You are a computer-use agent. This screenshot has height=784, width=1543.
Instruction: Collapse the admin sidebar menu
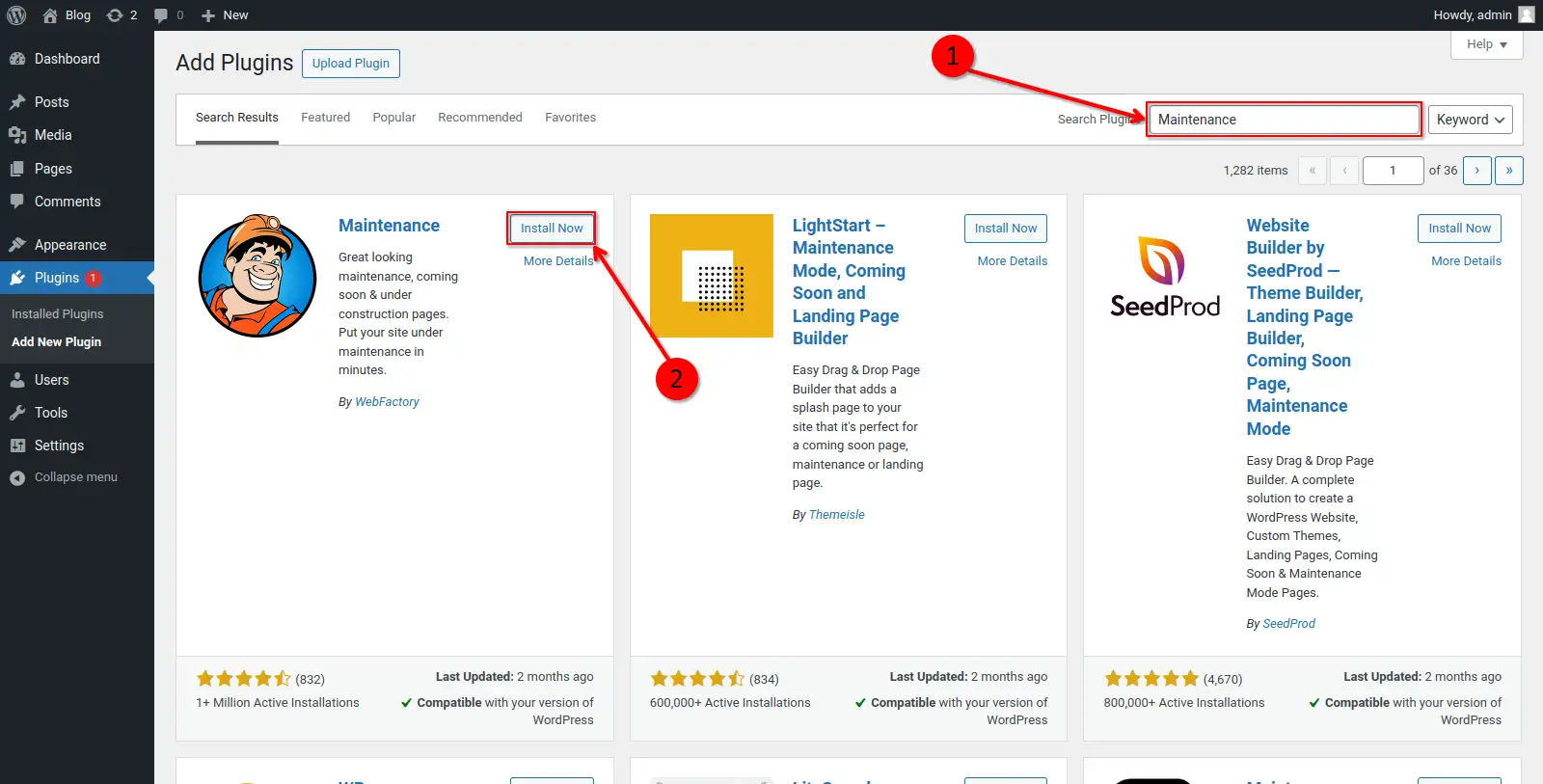[77, 477]
